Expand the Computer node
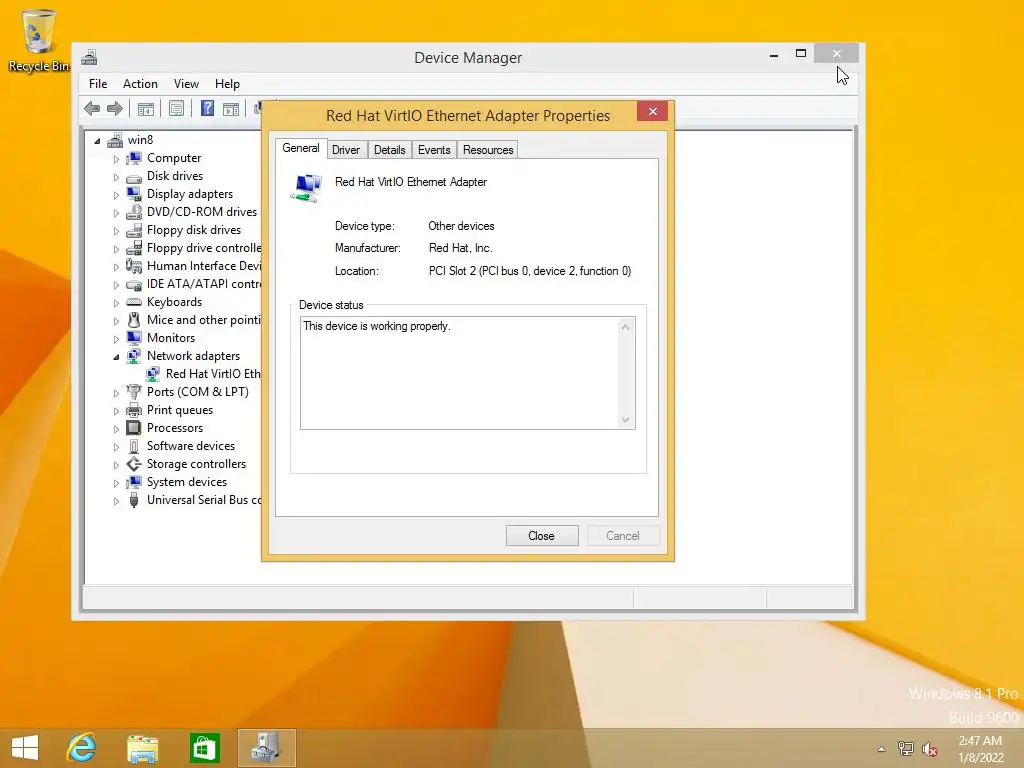The width and height of the screenshot is (1024, 768). click(116, 159)
